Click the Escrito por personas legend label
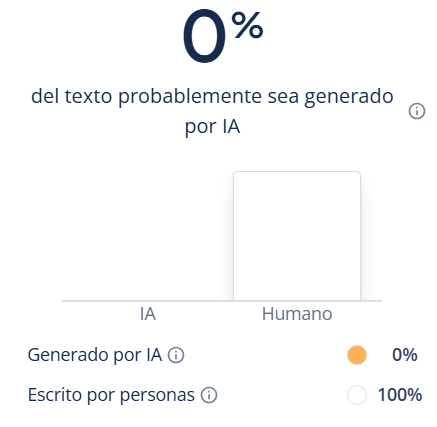The width and height of the screenshot is (437, 427). coord(111,395)
